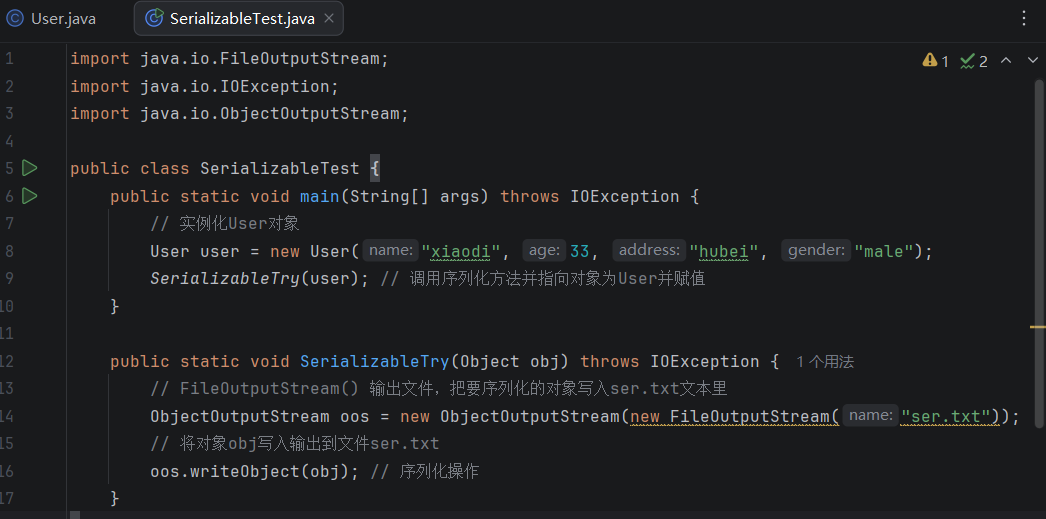Click 'oos.writeObject(obj)' statement
Screen dimensions: 1046x519
coord(255,472)
